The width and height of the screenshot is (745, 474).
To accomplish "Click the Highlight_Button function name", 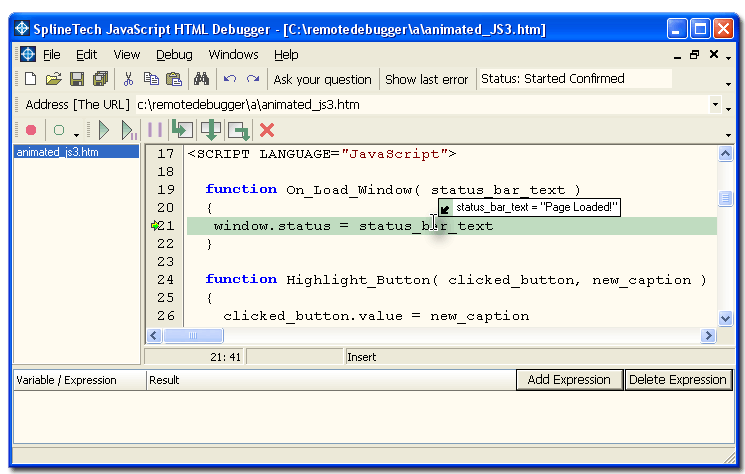I will [358, 280].
